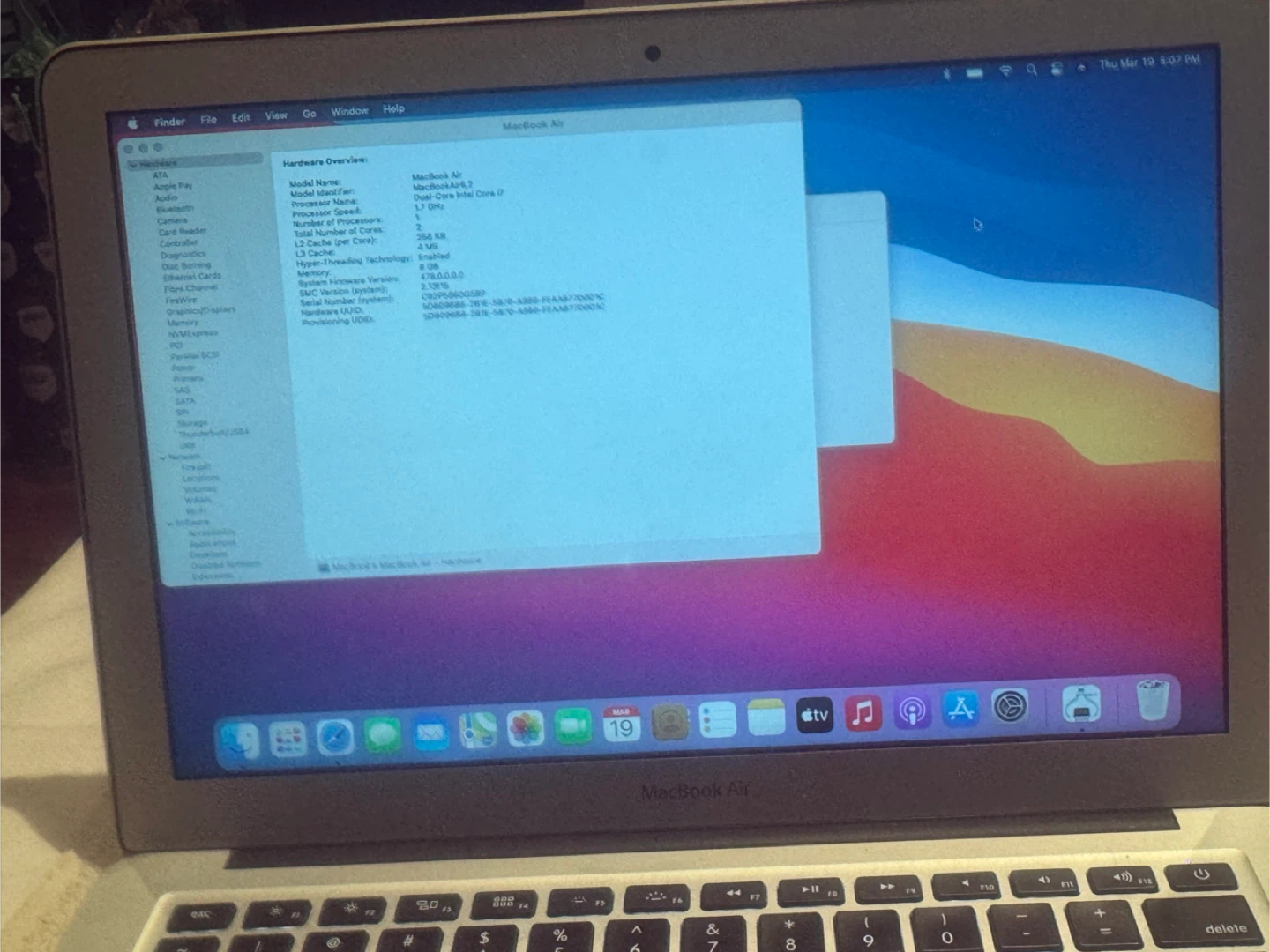Collapse the Software section in sidebar
Screen dimensions: 1270x952
169,523
